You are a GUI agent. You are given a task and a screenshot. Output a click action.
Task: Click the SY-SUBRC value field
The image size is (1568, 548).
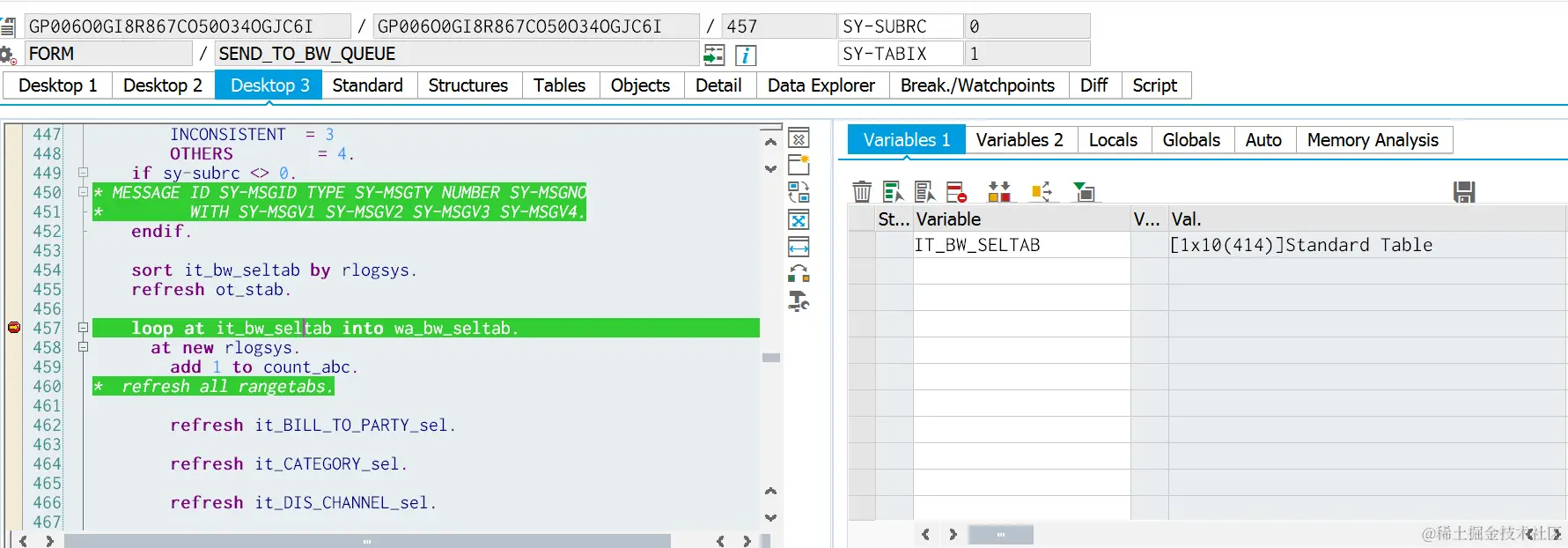tap(1027, 26)
